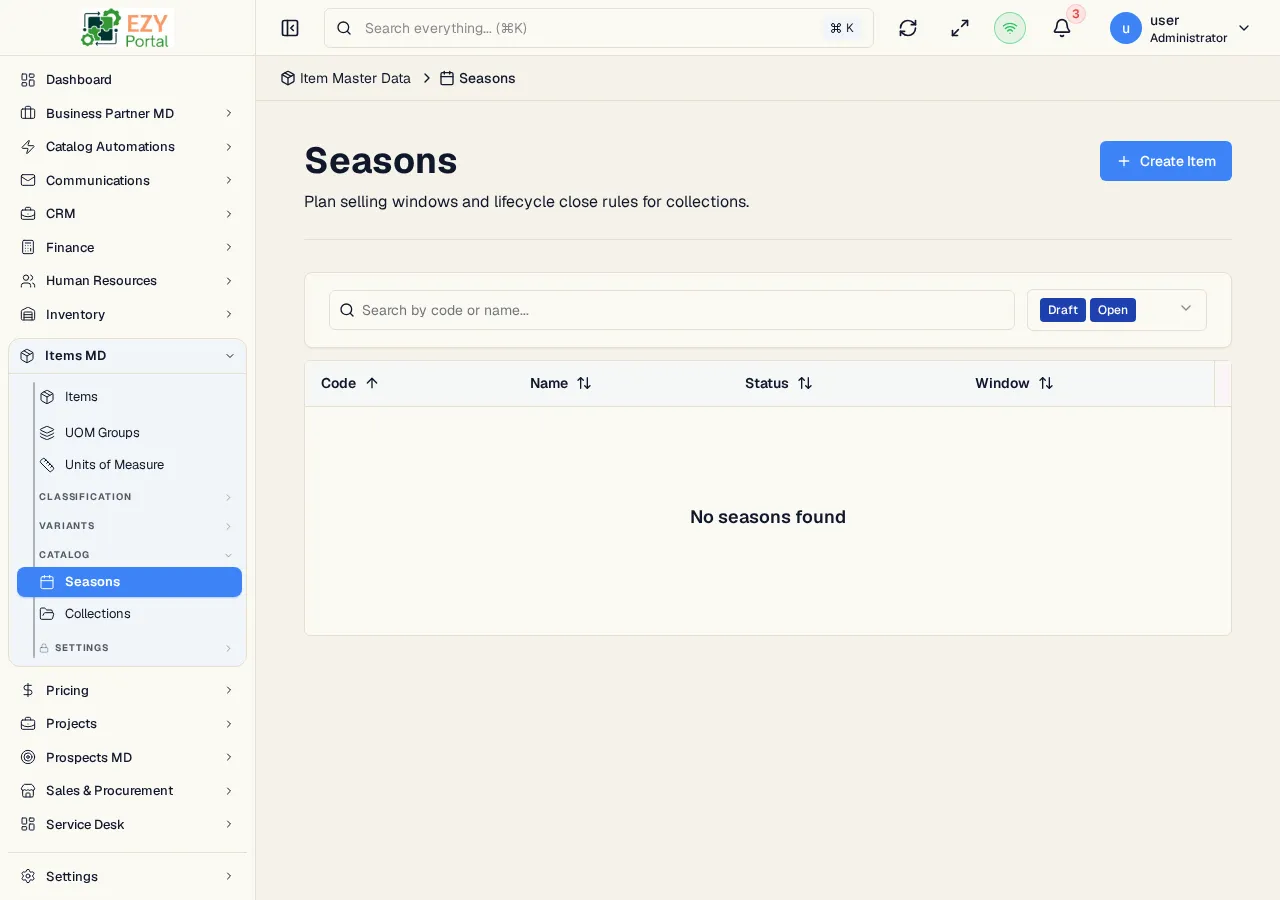This screenshot has height=900, width=1280.
Task: Go to Item Master Data breadcrumb
Action: point(345,78)
